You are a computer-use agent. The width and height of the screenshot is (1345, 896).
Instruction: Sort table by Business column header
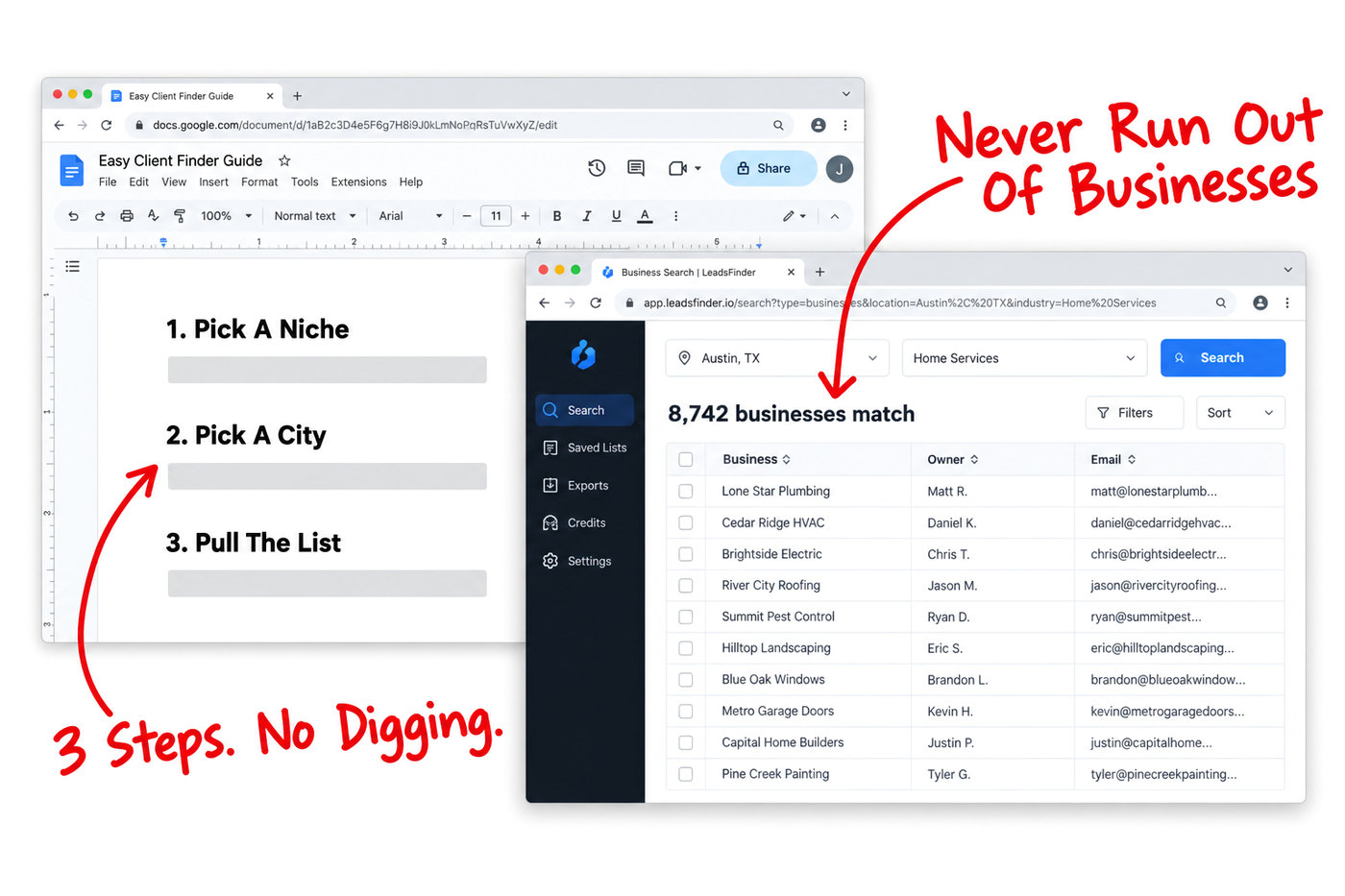tap(756, 459)
